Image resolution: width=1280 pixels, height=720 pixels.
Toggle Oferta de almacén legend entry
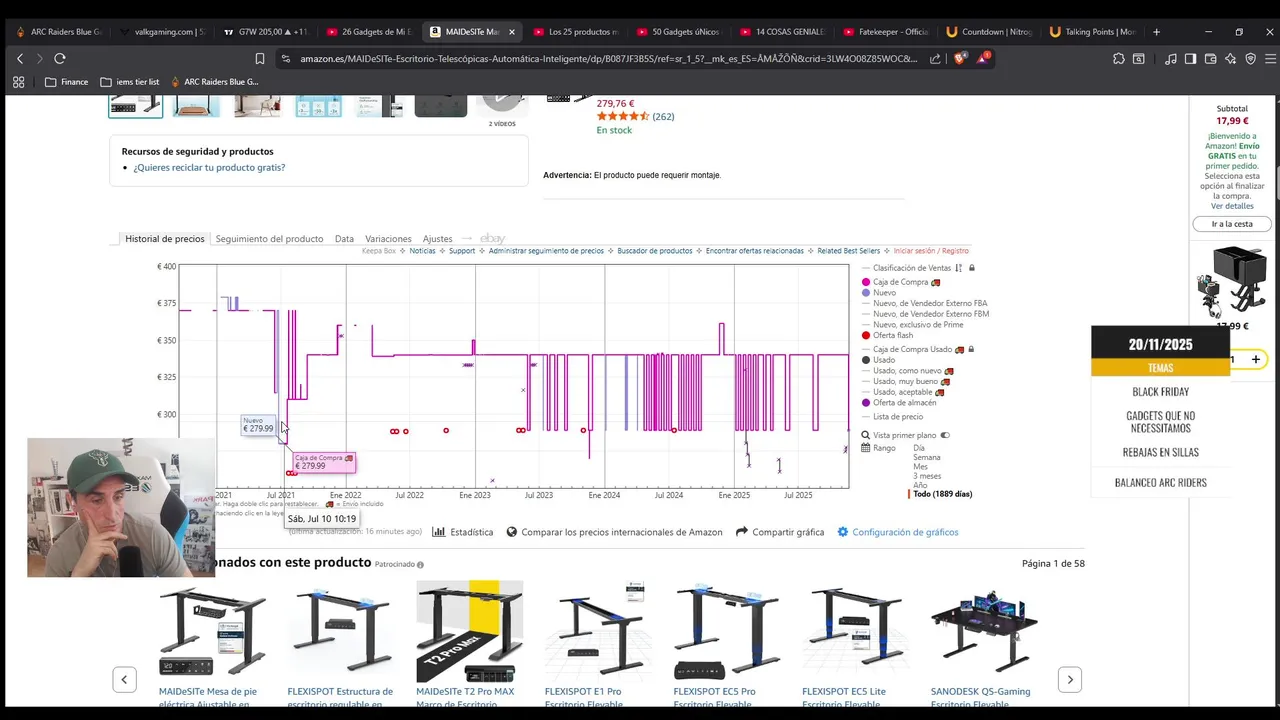(899, 402)
